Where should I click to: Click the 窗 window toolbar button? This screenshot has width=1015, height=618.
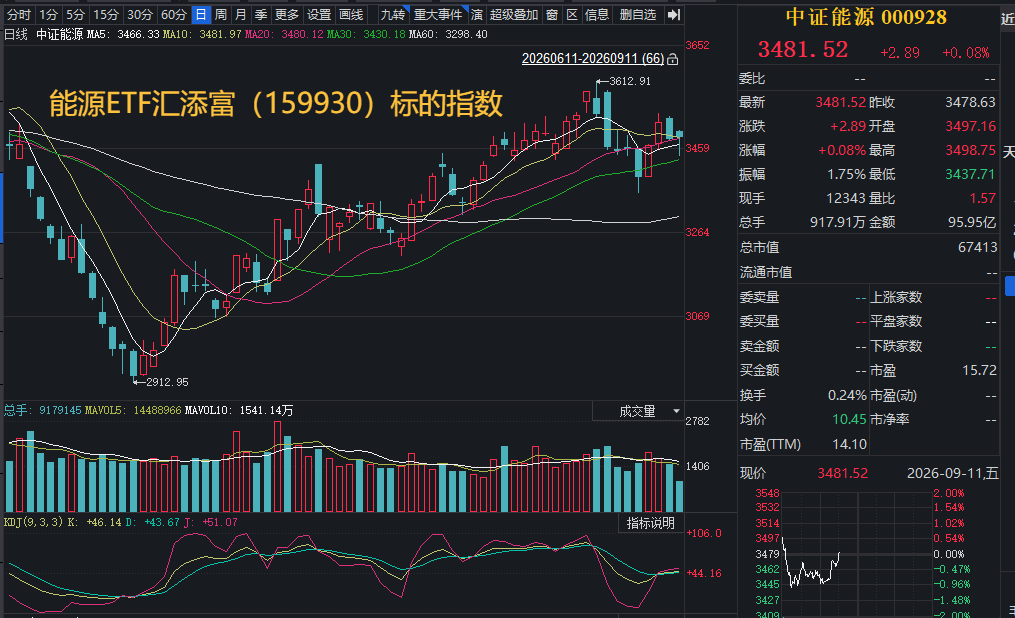click(552, 14)
